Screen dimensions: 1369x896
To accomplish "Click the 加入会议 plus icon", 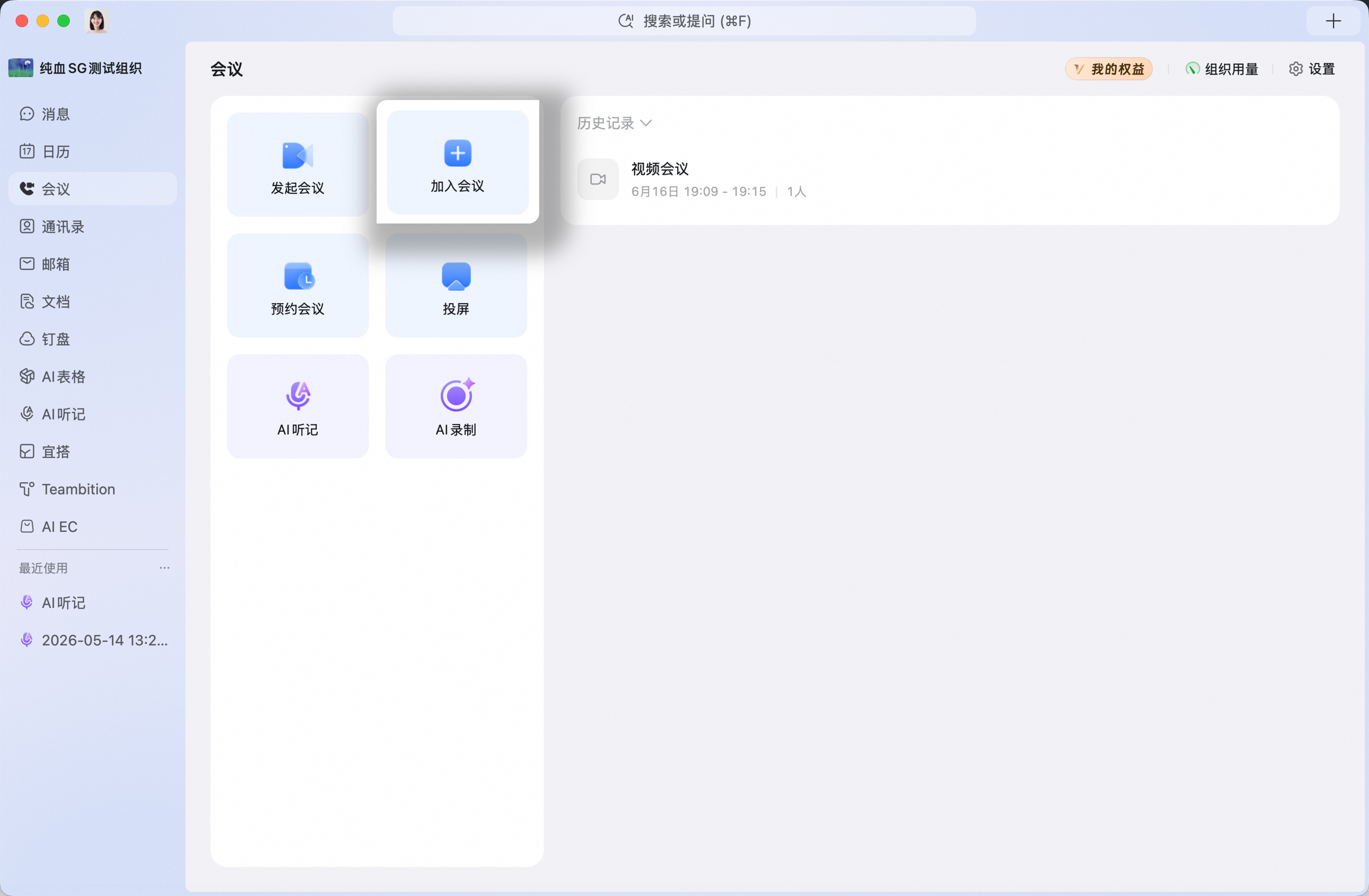I will [x=457, y=153].
